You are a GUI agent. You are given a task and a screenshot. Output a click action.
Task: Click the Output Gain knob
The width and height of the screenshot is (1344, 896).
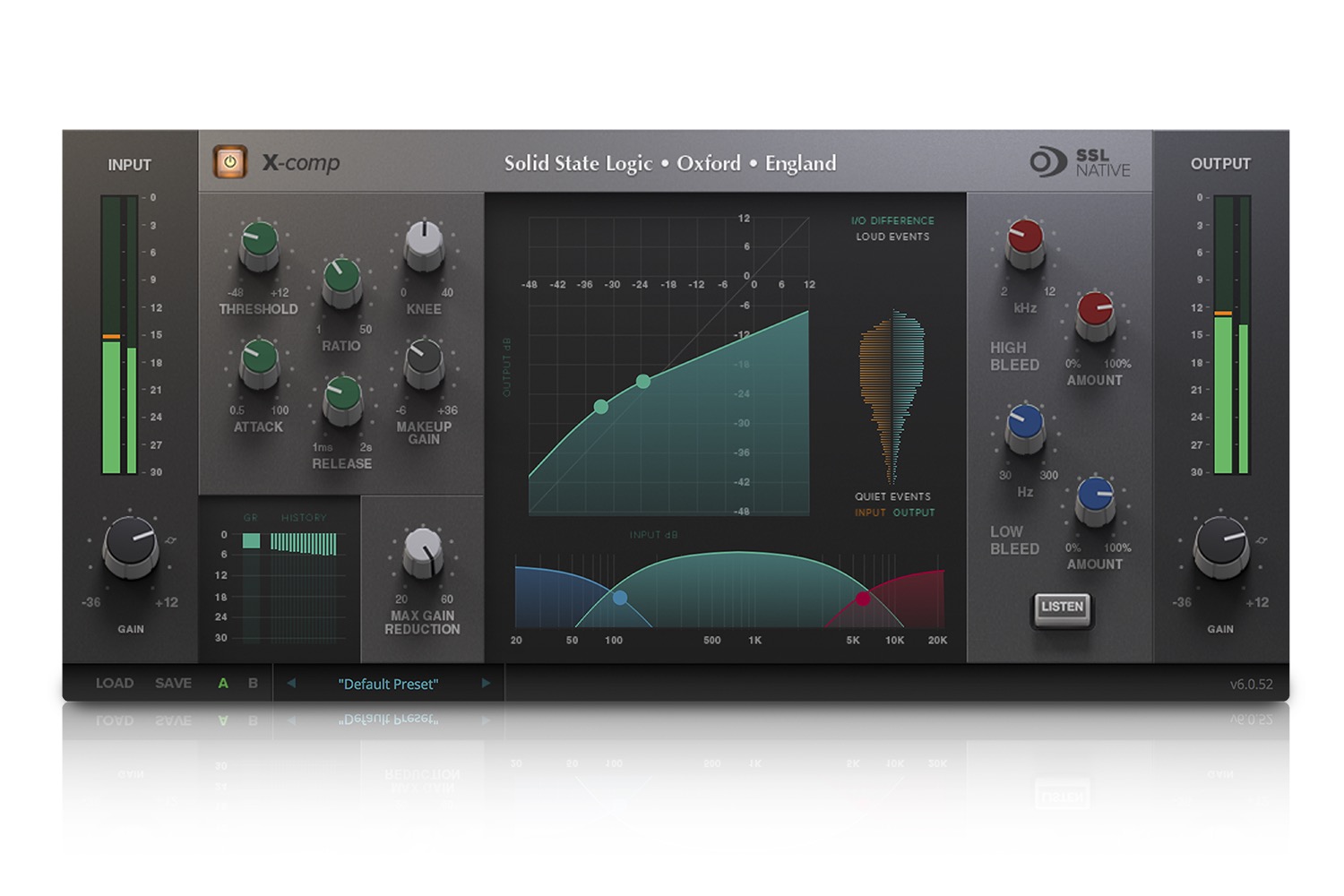point(1221,546)
